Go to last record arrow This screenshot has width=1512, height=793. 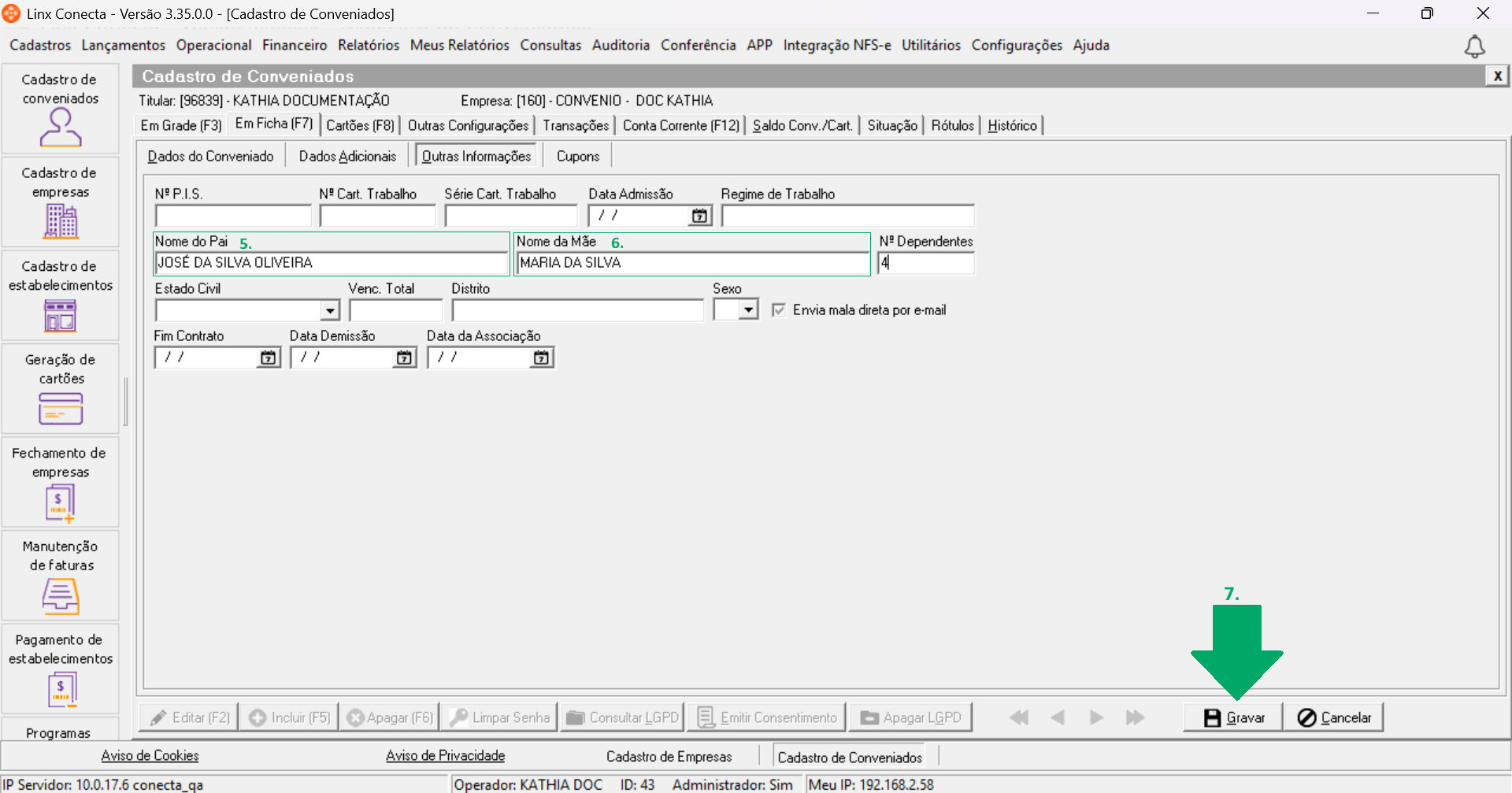[1135, 717]
